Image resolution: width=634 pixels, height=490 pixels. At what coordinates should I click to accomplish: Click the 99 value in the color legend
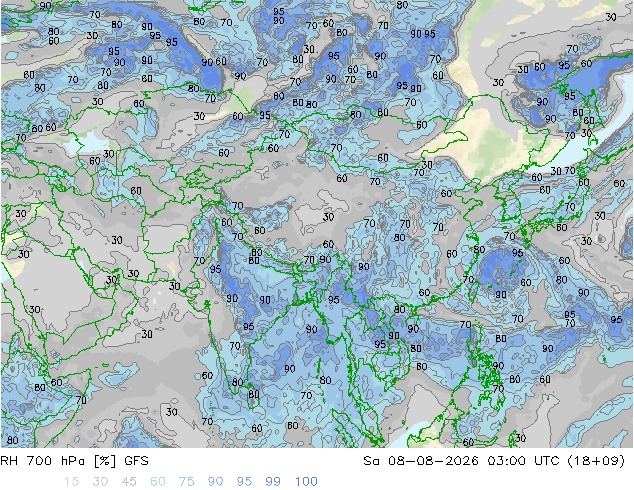pyautogui.click(x=273, y=482)
